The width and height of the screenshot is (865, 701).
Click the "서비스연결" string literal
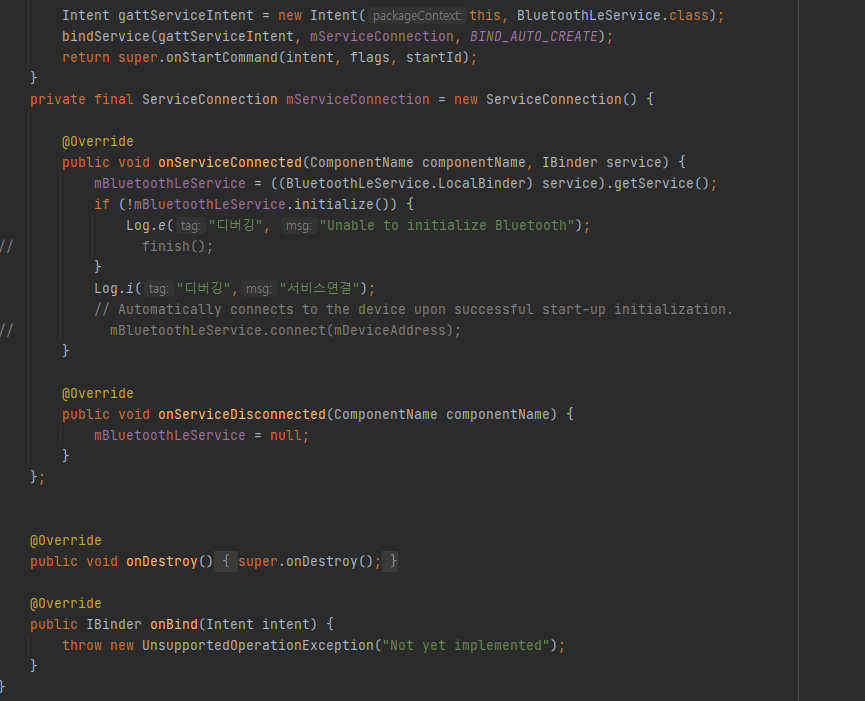coord(319,288)
